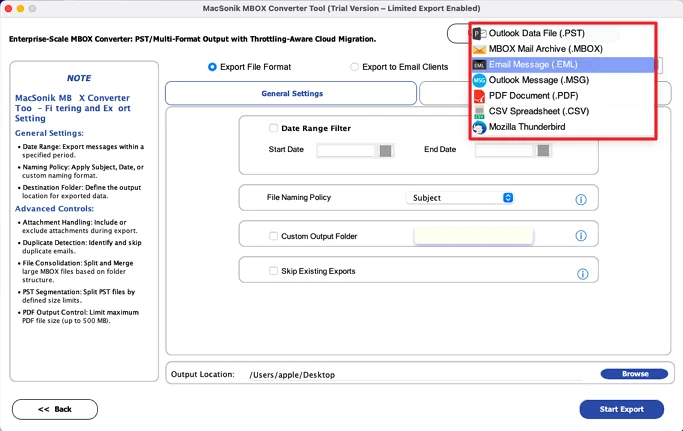Show info for Skip Existing Exports
Screen dimensions: 683x431
582,274
